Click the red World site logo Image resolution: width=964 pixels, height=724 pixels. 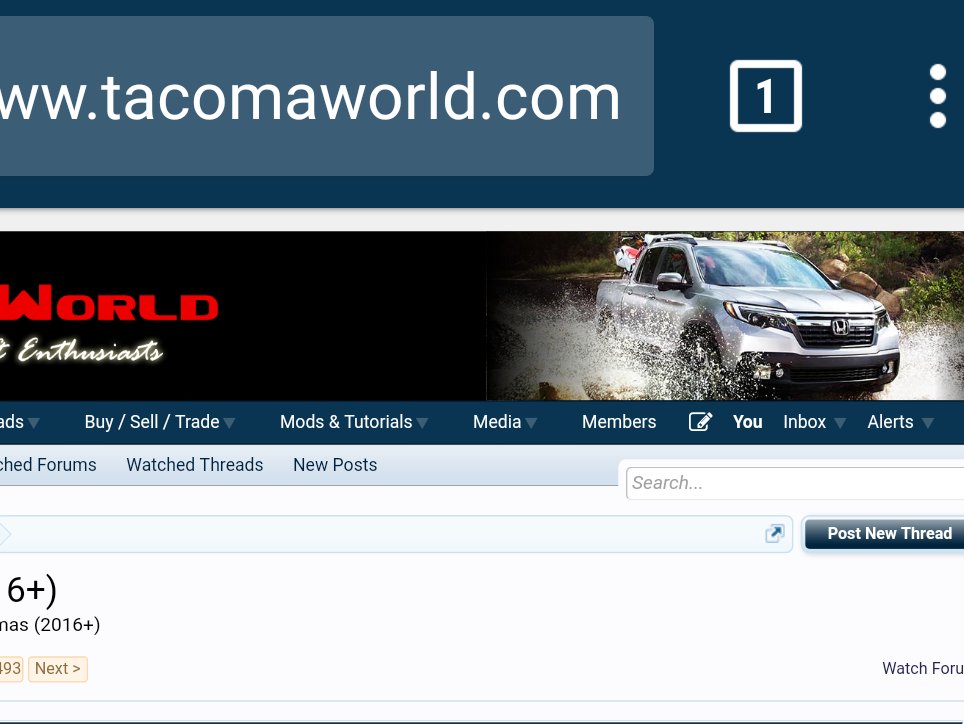pos(109,302)
